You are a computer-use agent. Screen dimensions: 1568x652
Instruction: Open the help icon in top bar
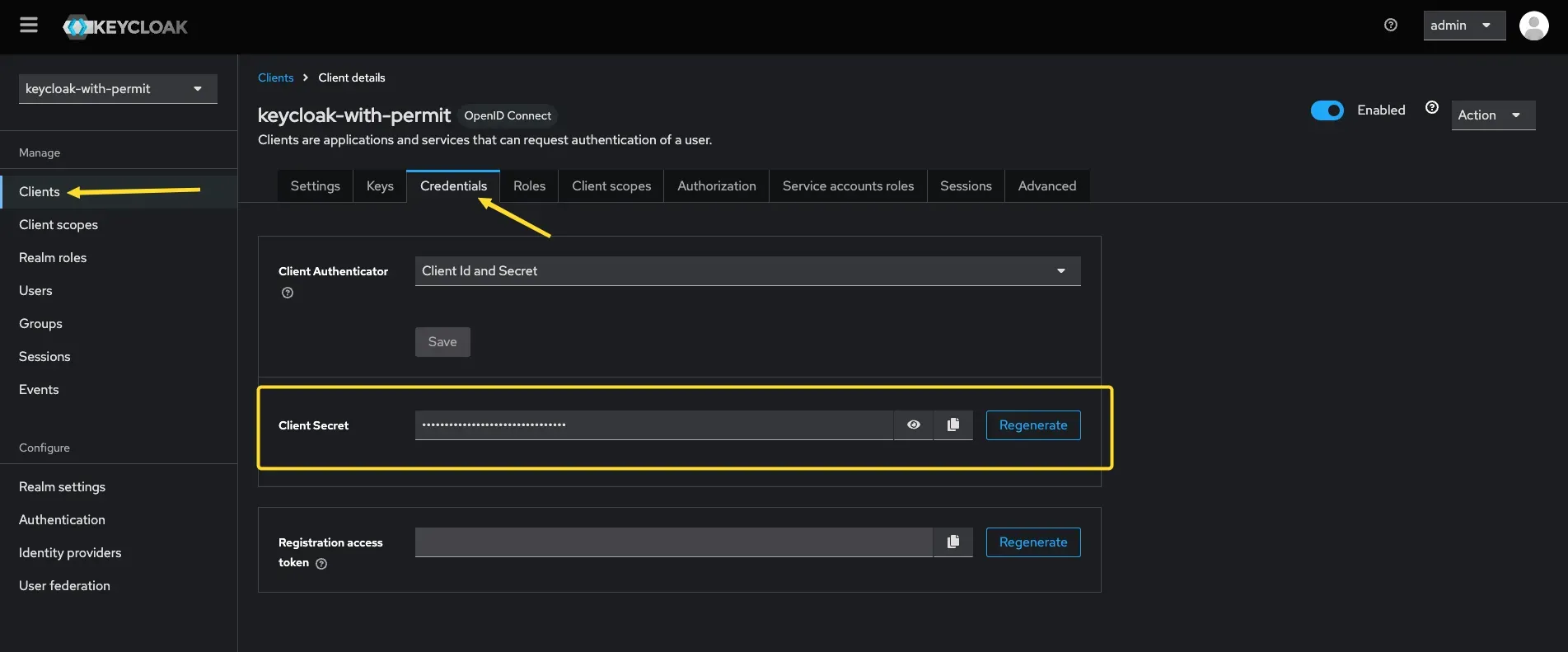[1391, 25]
